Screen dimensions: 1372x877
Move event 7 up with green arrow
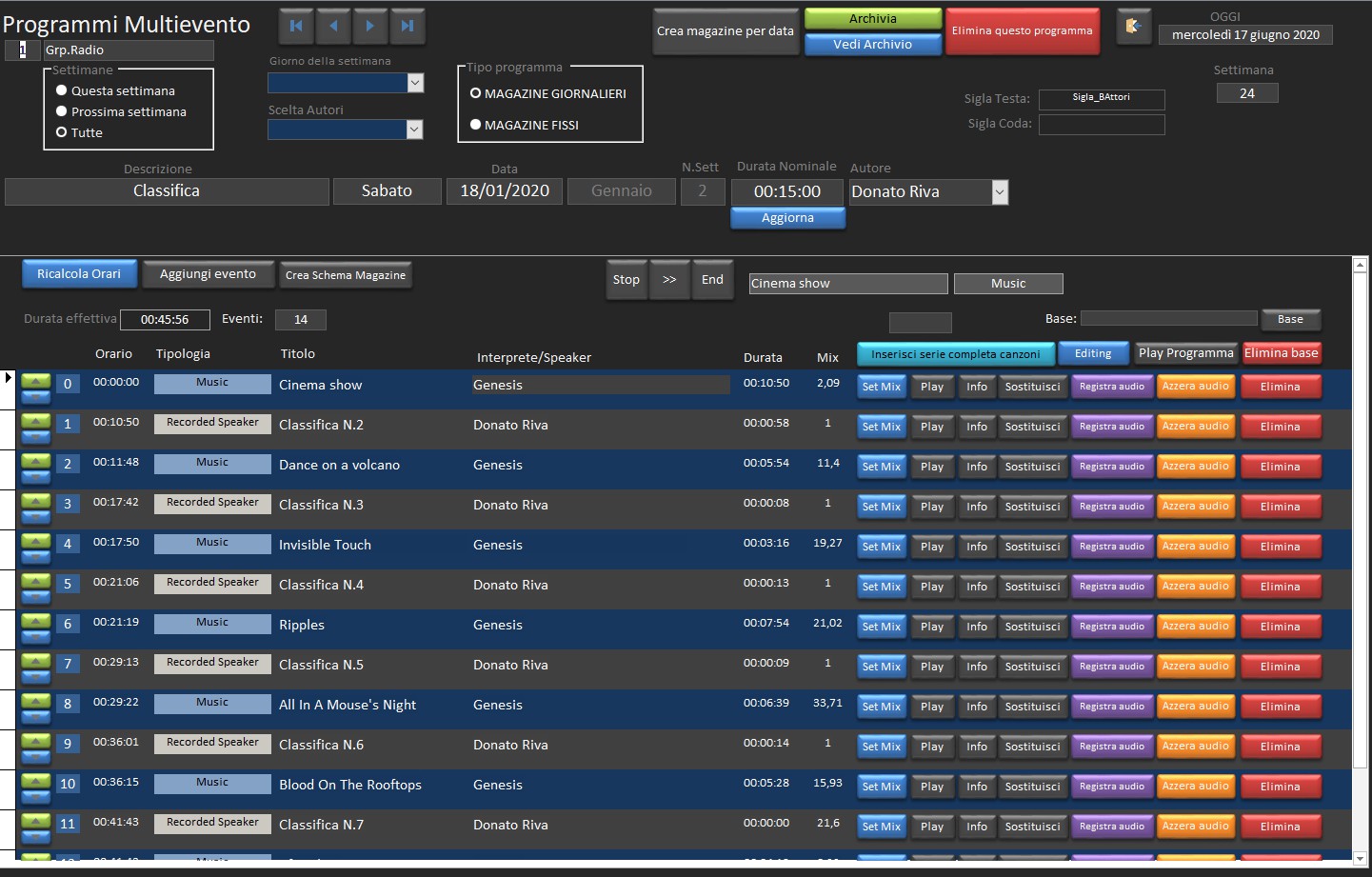36,660
